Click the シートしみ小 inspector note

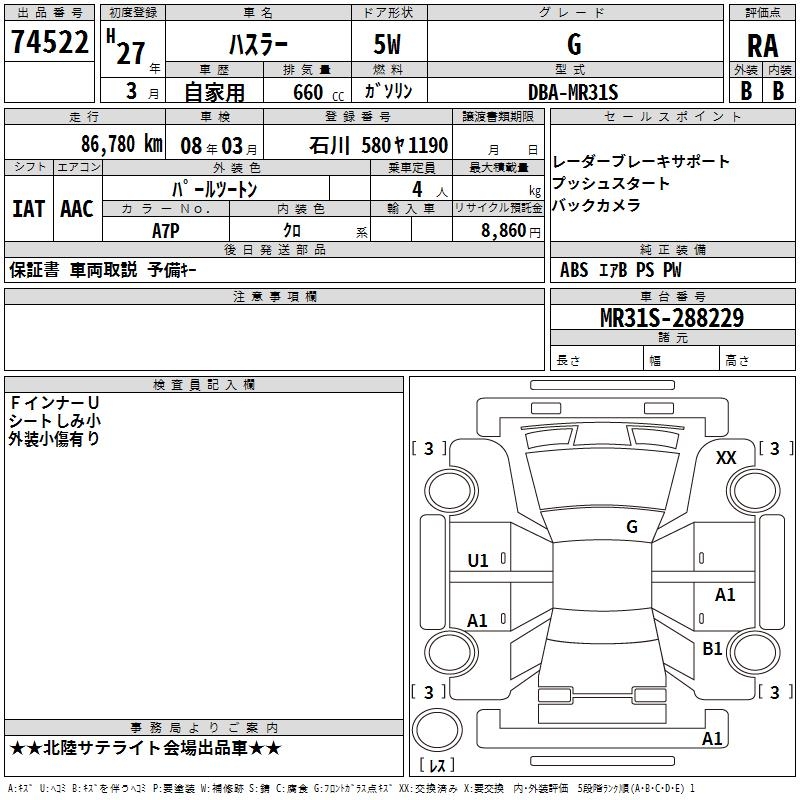[54, 420]
